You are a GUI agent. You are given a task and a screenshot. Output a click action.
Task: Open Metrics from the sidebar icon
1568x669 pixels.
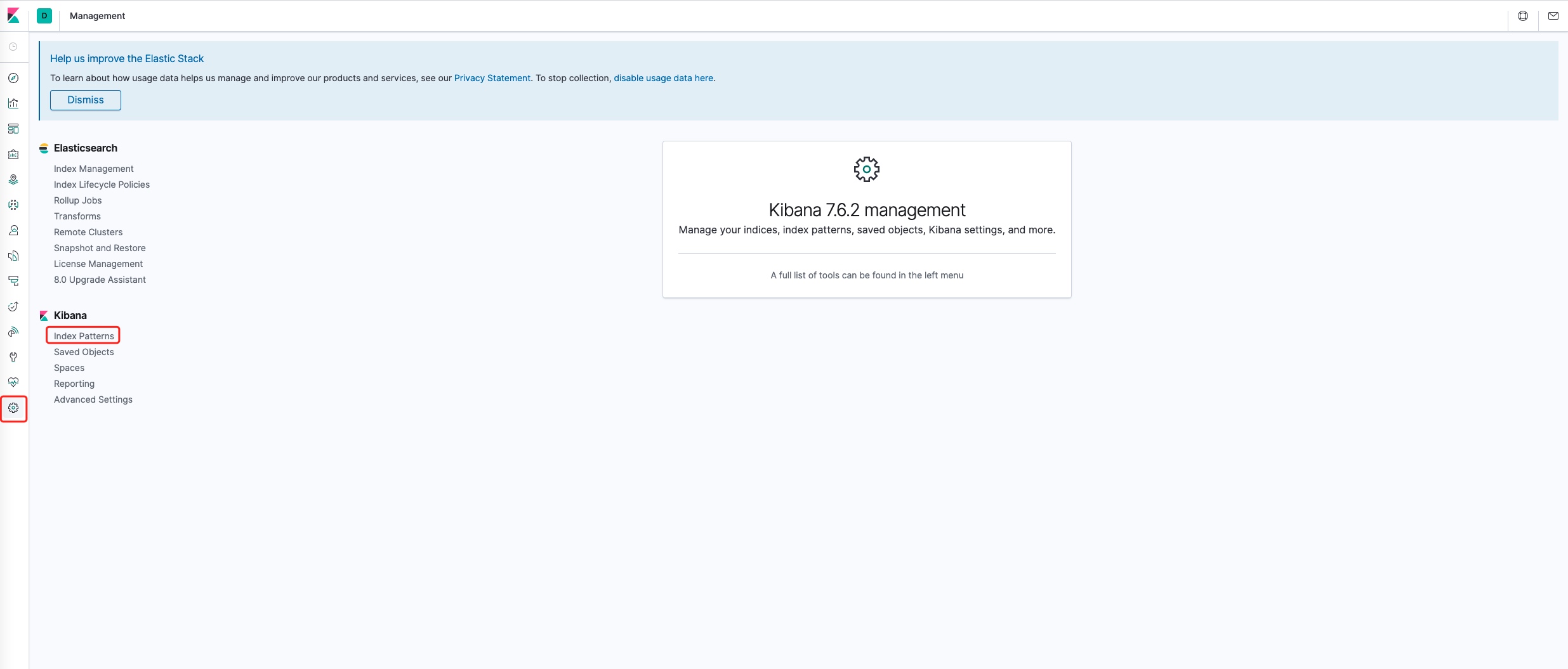[x=13, y=230]
